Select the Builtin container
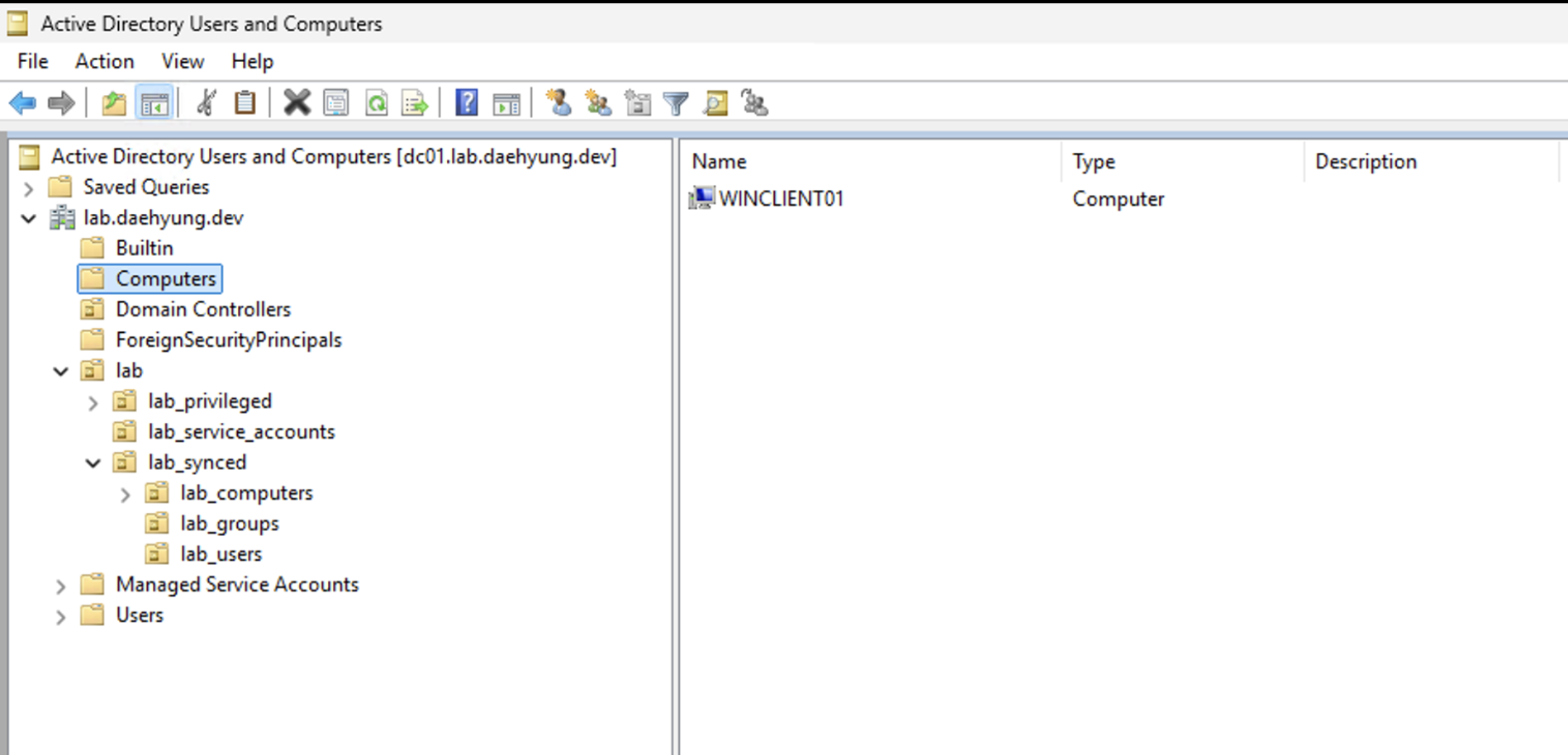 pyautogui.click(x=145, y=249)
